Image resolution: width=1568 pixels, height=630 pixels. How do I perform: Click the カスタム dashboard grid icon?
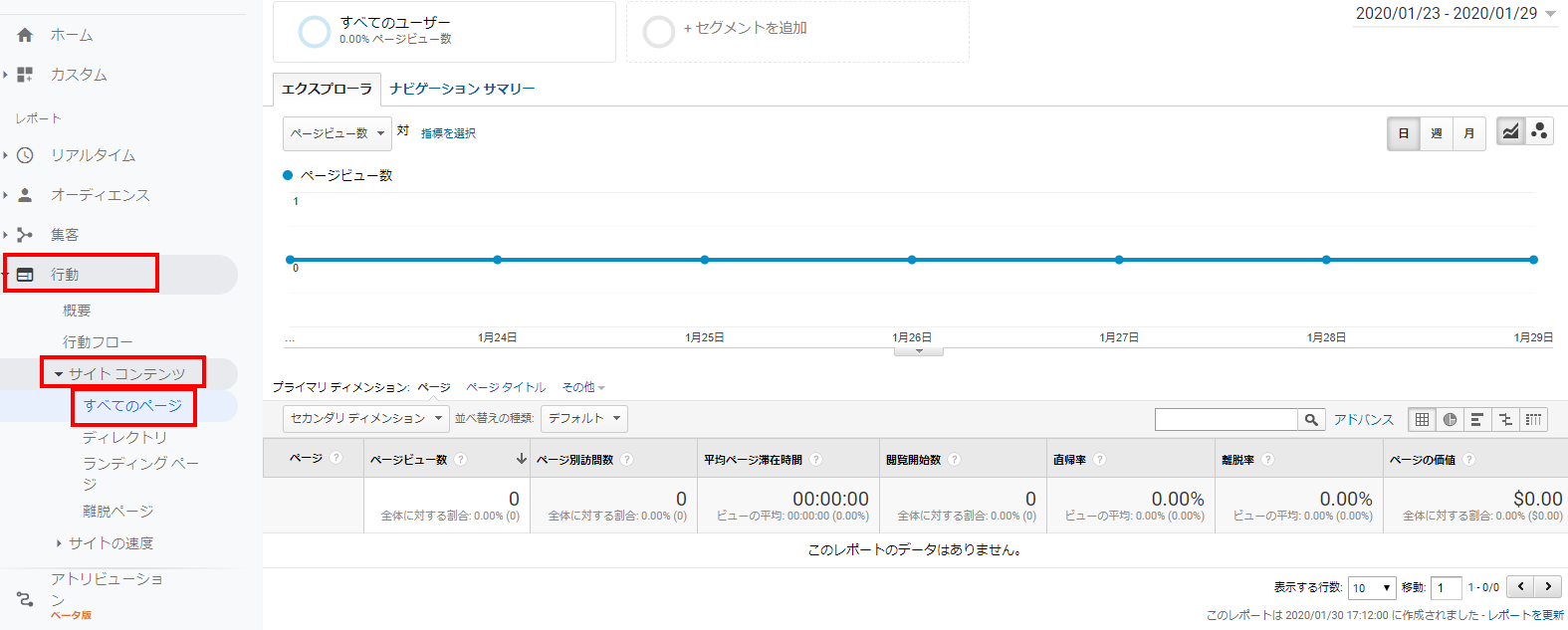click(x=25, y=75)
